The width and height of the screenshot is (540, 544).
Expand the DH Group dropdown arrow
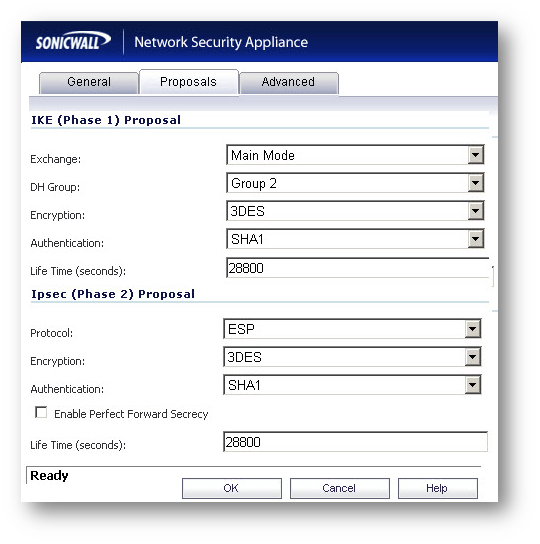point(475,183)
